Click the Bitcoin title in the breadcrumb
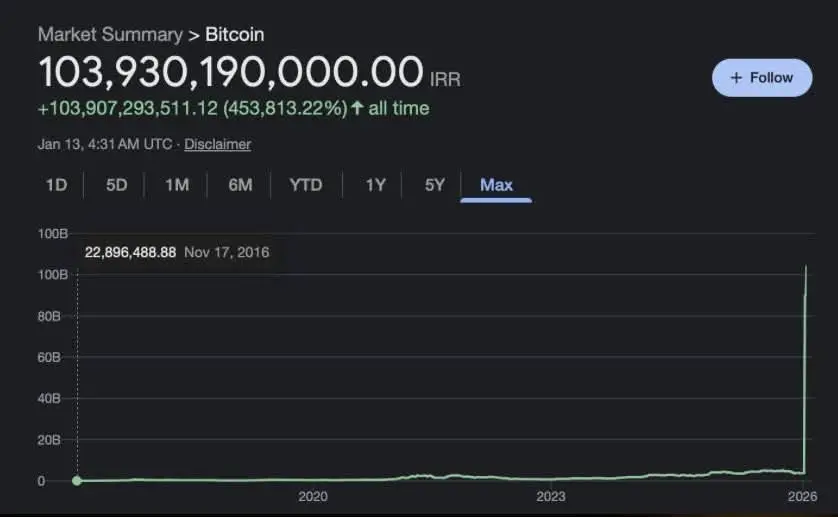This screenshot has height=517, width=838. pyautogui.click(x=235, y=34)
